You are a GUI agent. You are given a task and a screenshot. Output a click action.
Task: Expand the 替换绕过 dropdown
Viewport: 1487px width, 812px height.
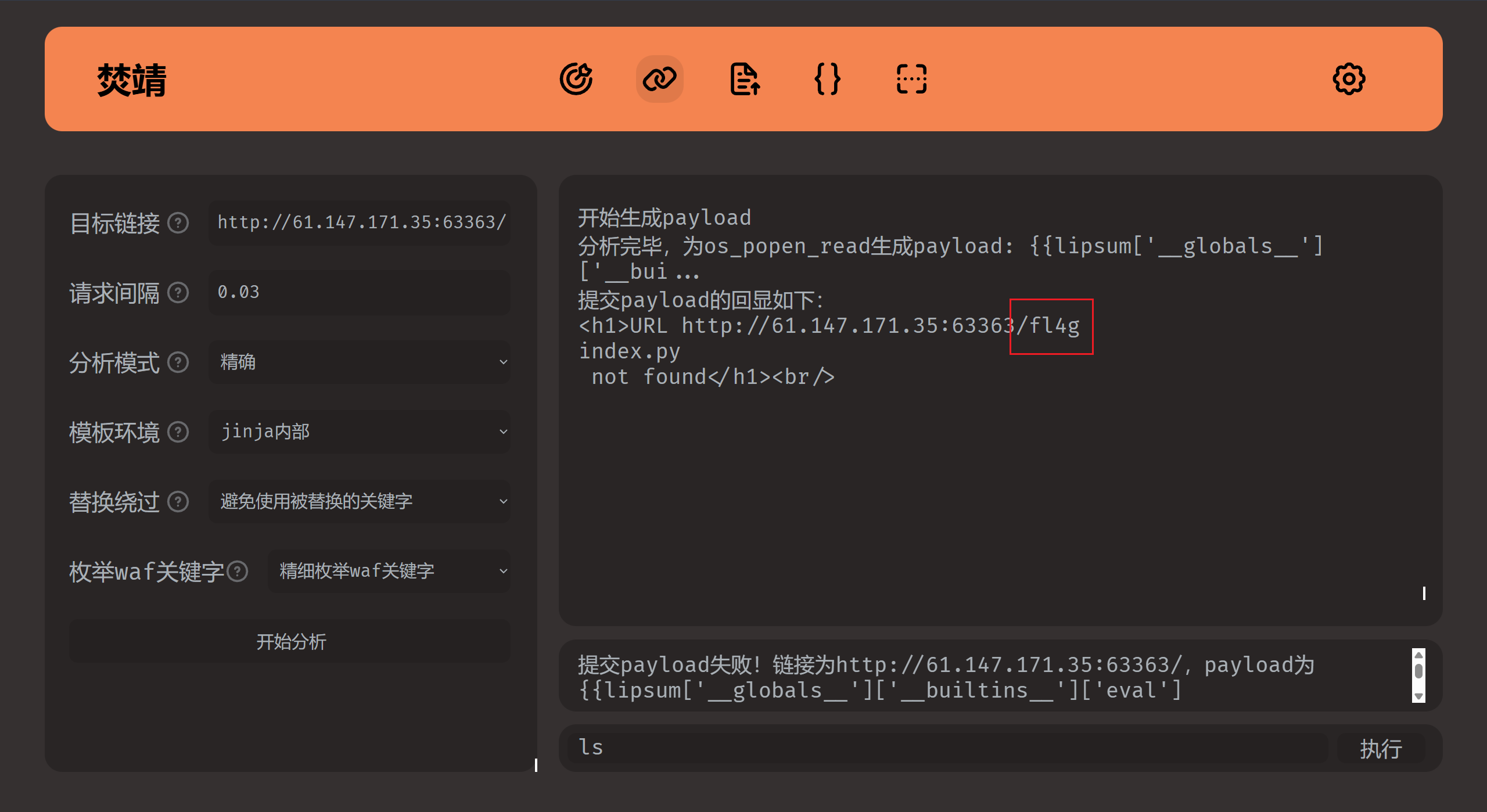point(359,502)
